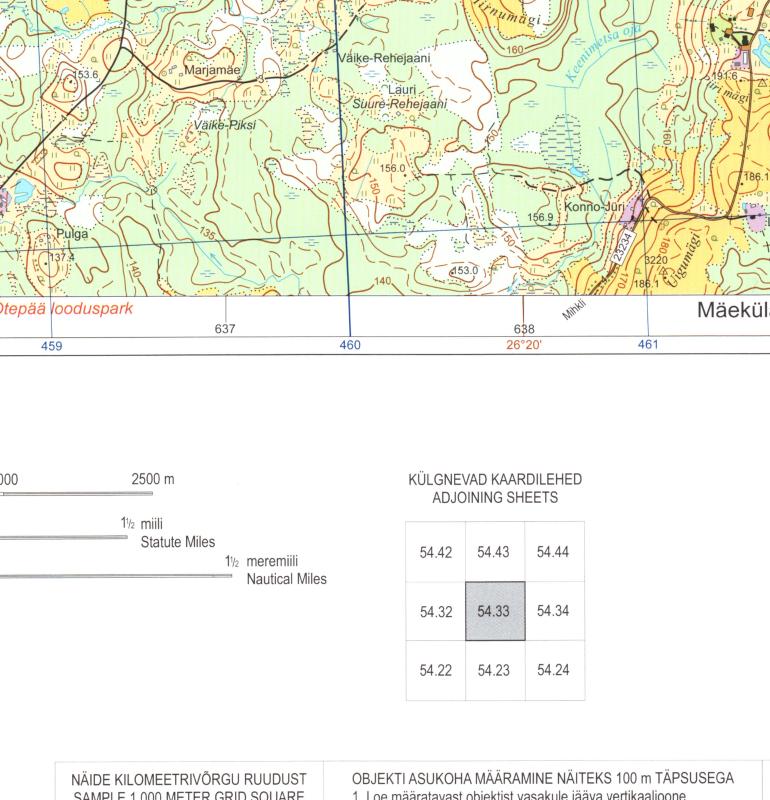Select adjoining sheet cell 54.34
Screen dimensions: 770x800
(x=553, y=611)
